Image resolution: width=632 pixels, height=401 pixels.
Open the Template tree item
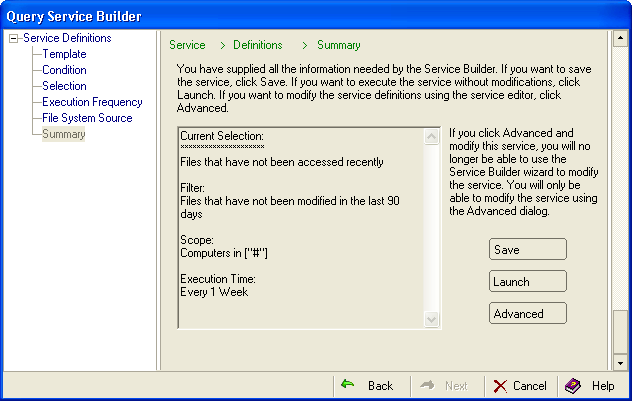pyautogui.click(x=64, y=54)
